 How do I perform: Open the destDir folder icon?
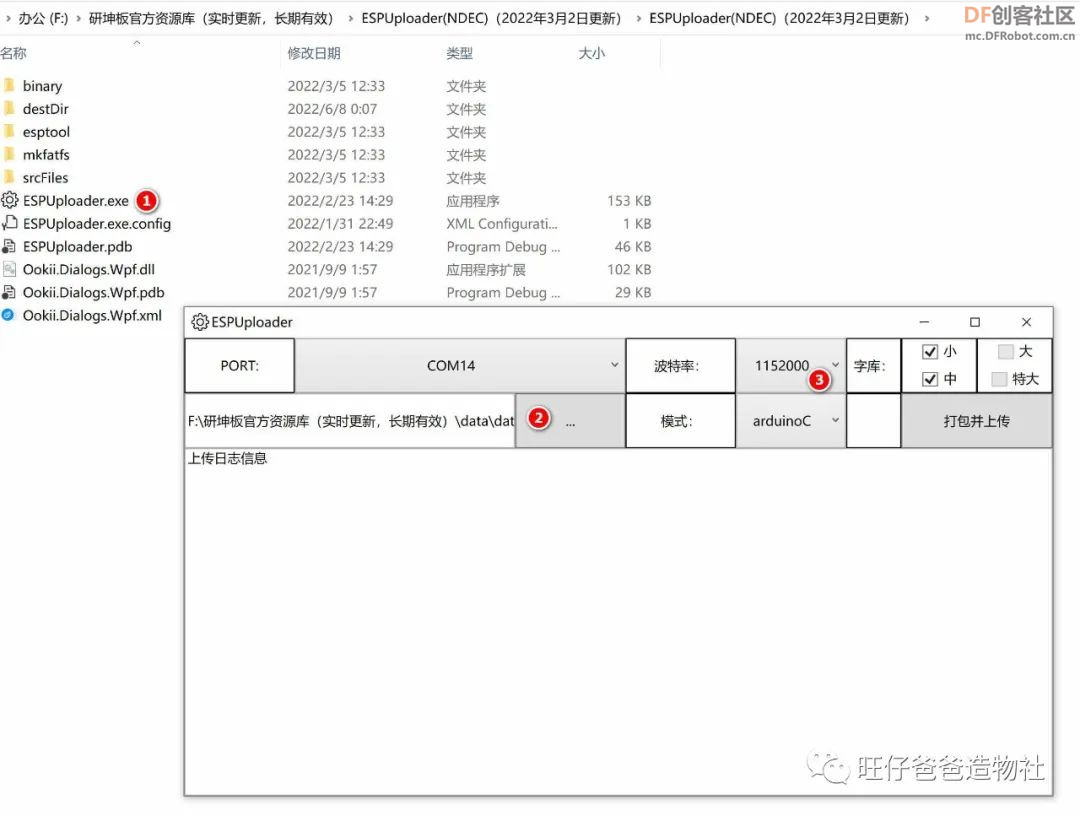pyautogui.click(x=9, y=108)
